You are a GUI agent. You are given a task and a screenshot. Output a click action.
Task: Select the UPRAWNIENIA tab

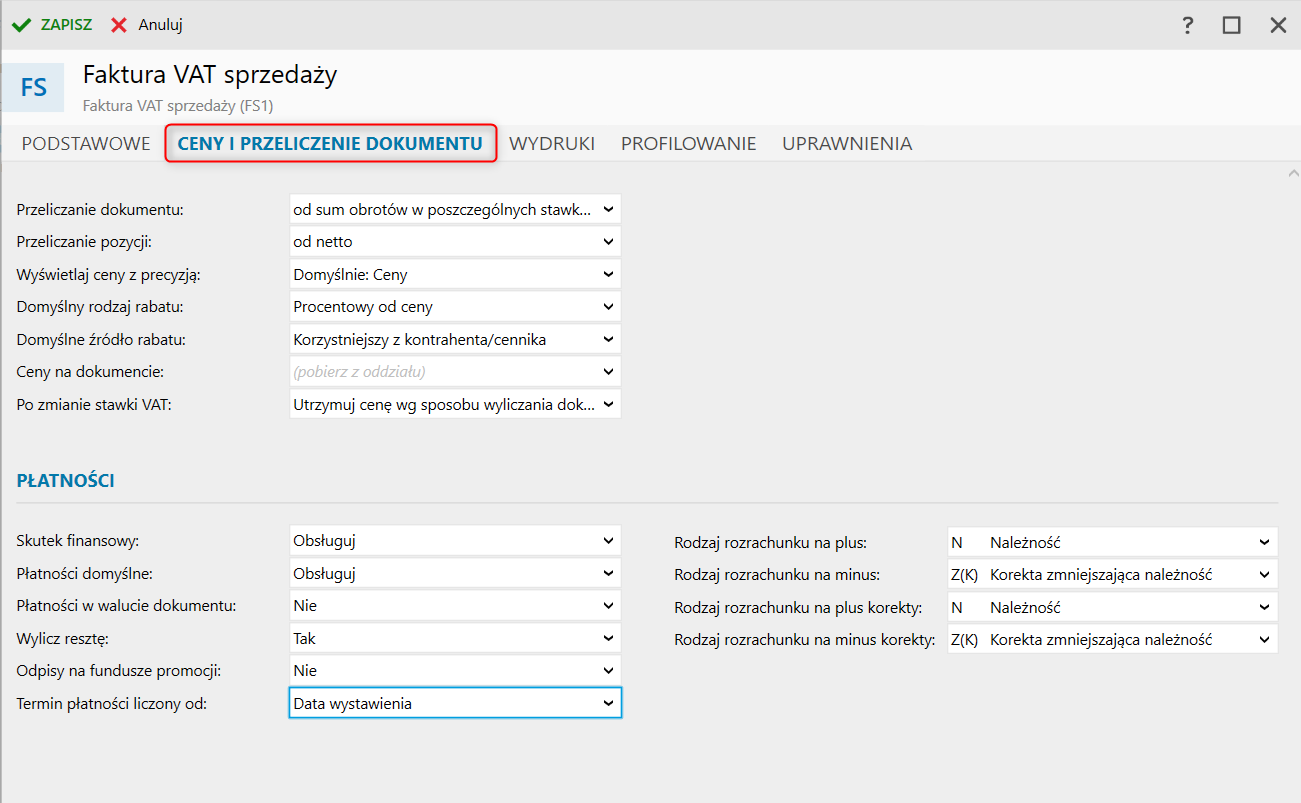tap(847, 143)
